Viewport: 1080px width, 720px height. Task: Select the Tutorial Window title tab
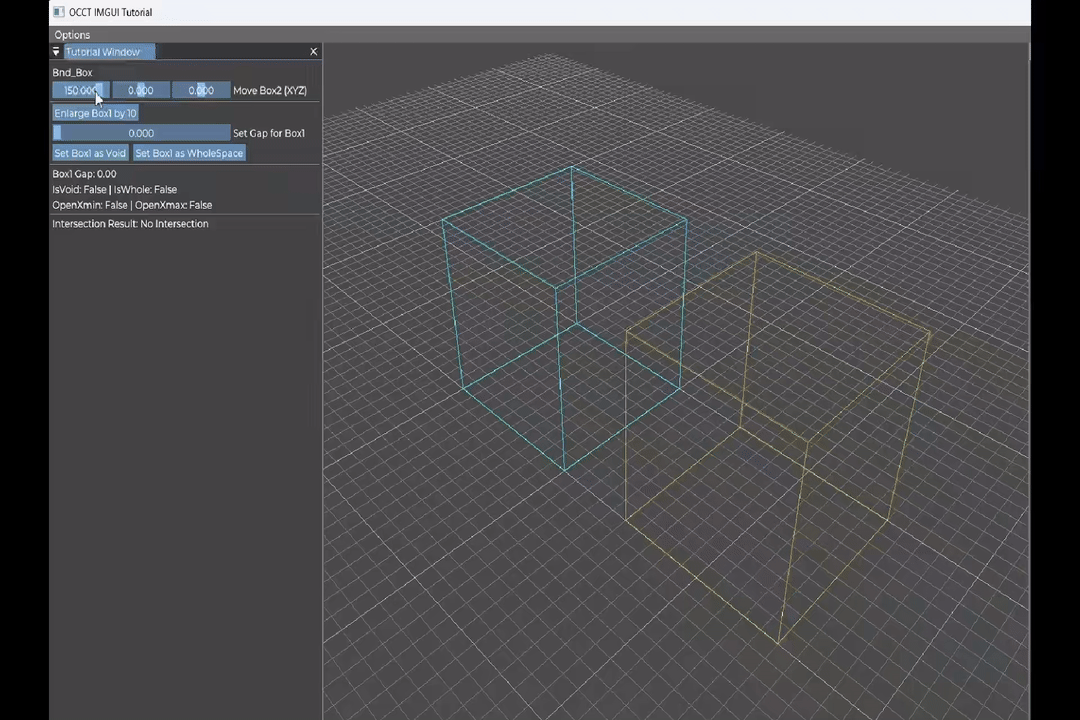[110, 52]
